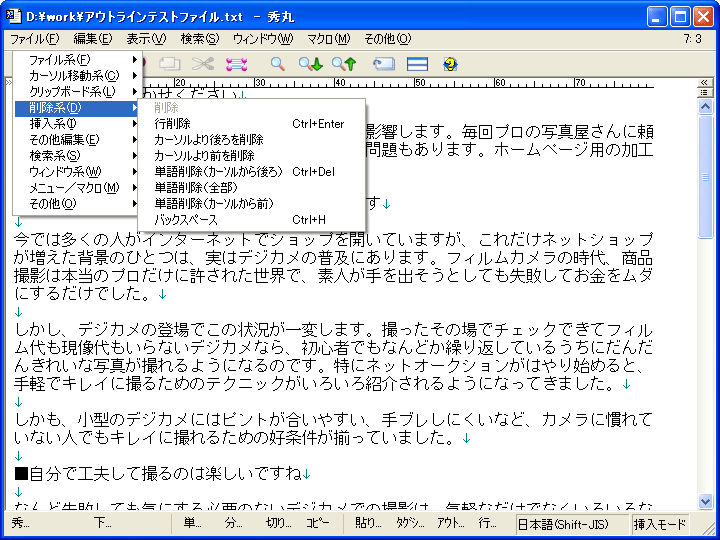Click the cursor position readout 7: 3
This screenshot has width=720, height=540.
693,39
